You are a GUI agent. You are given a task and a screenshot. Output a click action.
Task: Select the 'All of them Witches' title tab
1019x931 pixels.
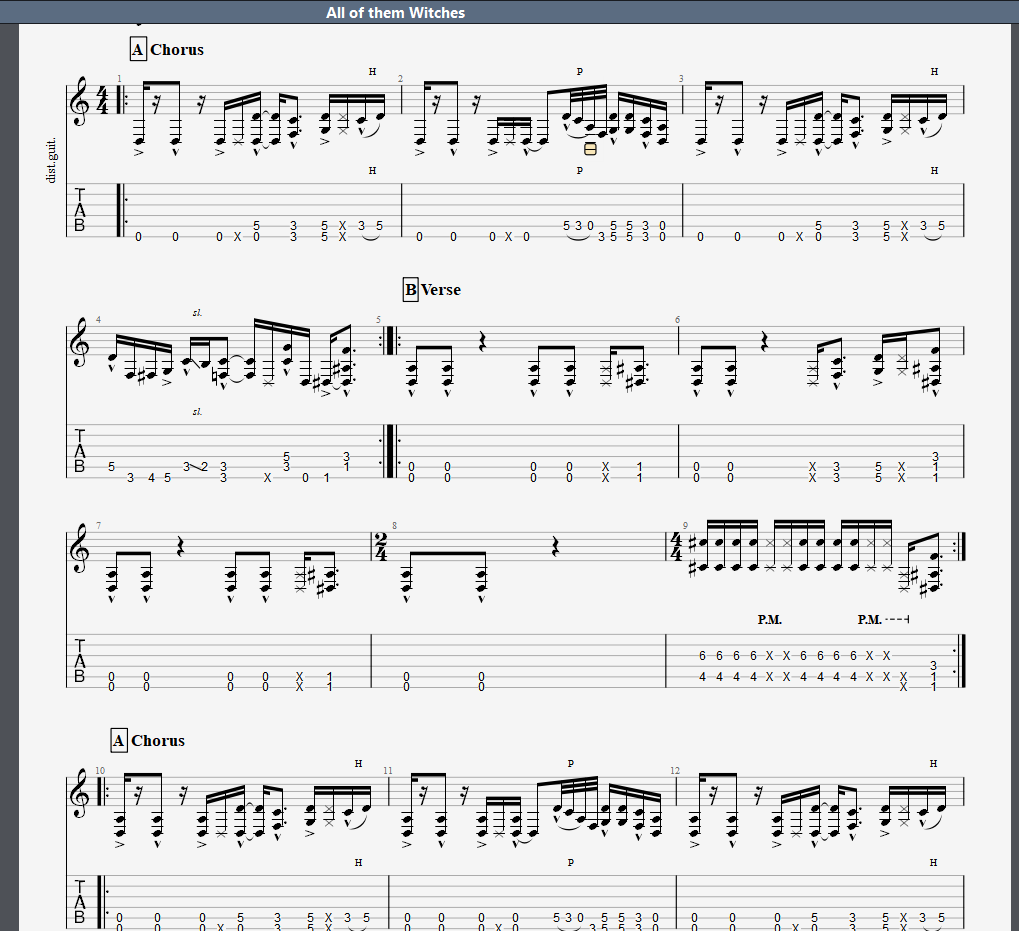[x=395, y=12]
